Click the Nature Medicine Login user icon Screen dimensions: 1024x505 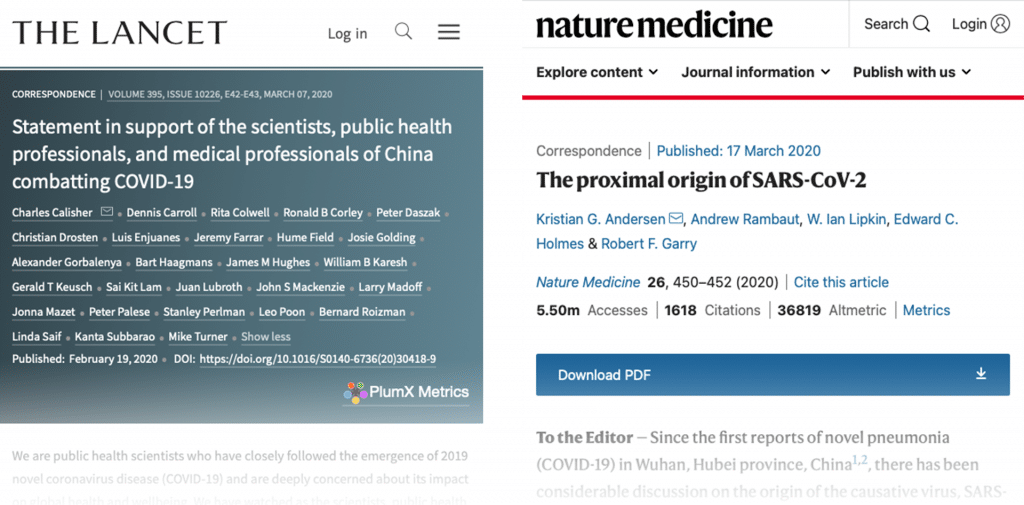1000,24
